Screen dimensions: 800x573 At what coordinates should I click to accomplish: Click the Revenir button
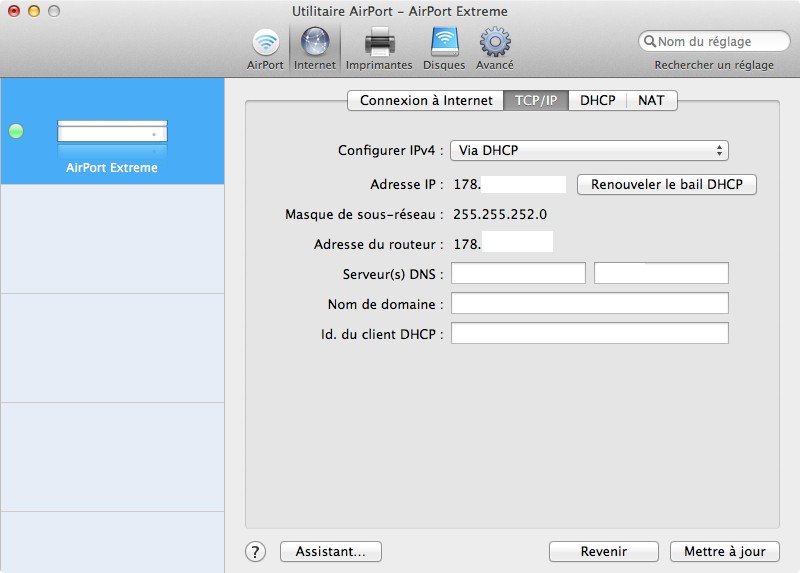604,551
